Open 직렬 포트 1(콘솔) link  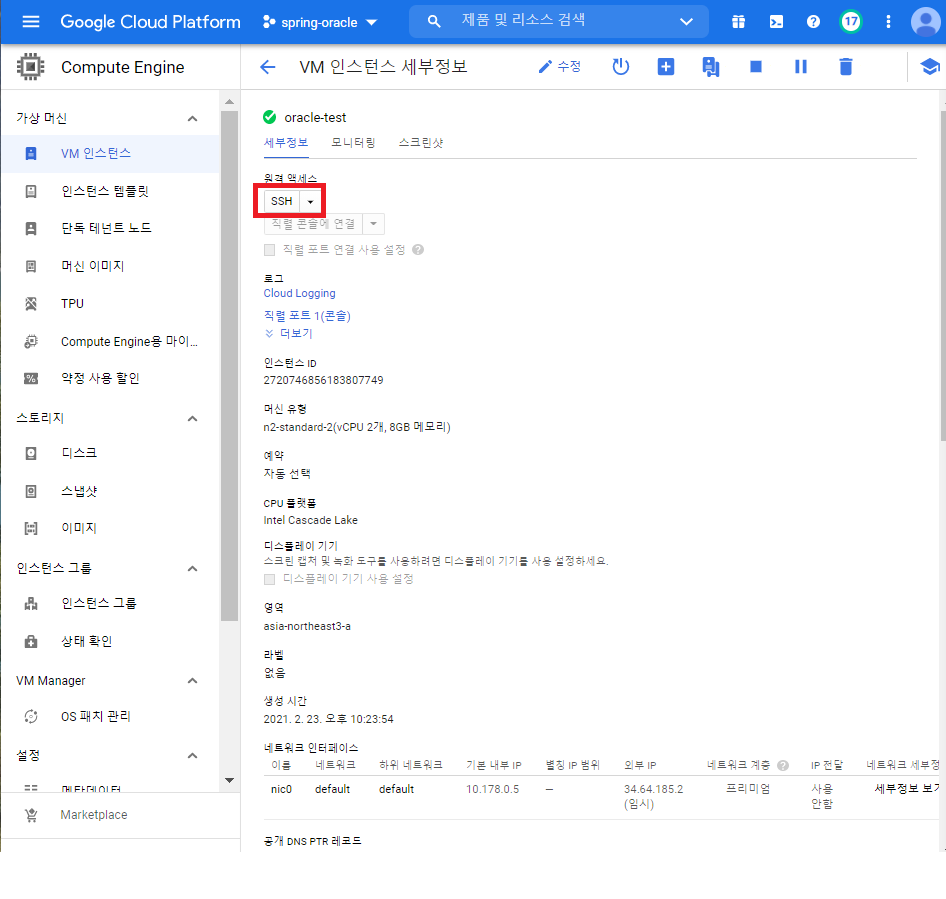(x=306, y=316)
